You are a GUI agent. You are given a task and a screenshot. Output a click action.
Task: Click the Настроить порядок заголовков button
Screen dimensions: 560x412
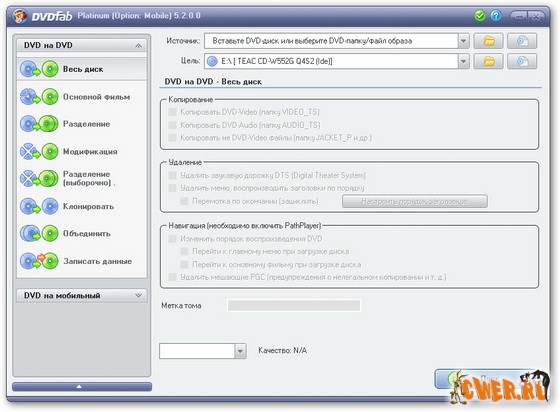(415, 201)
